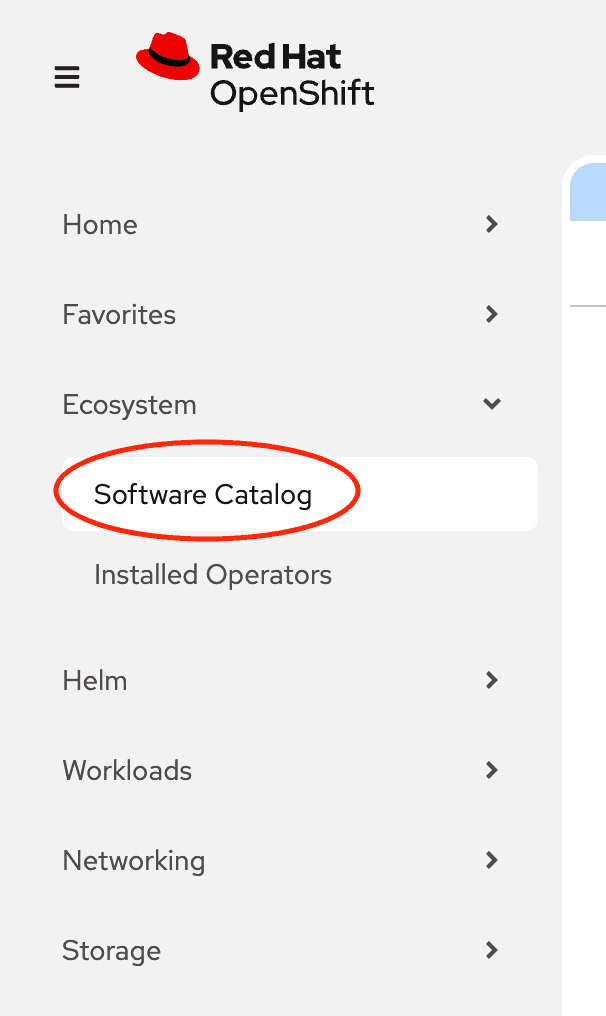Viewport: 606px width, 1016px height.
Task: Open the Software Catalog page
Action: pos(205,493)
